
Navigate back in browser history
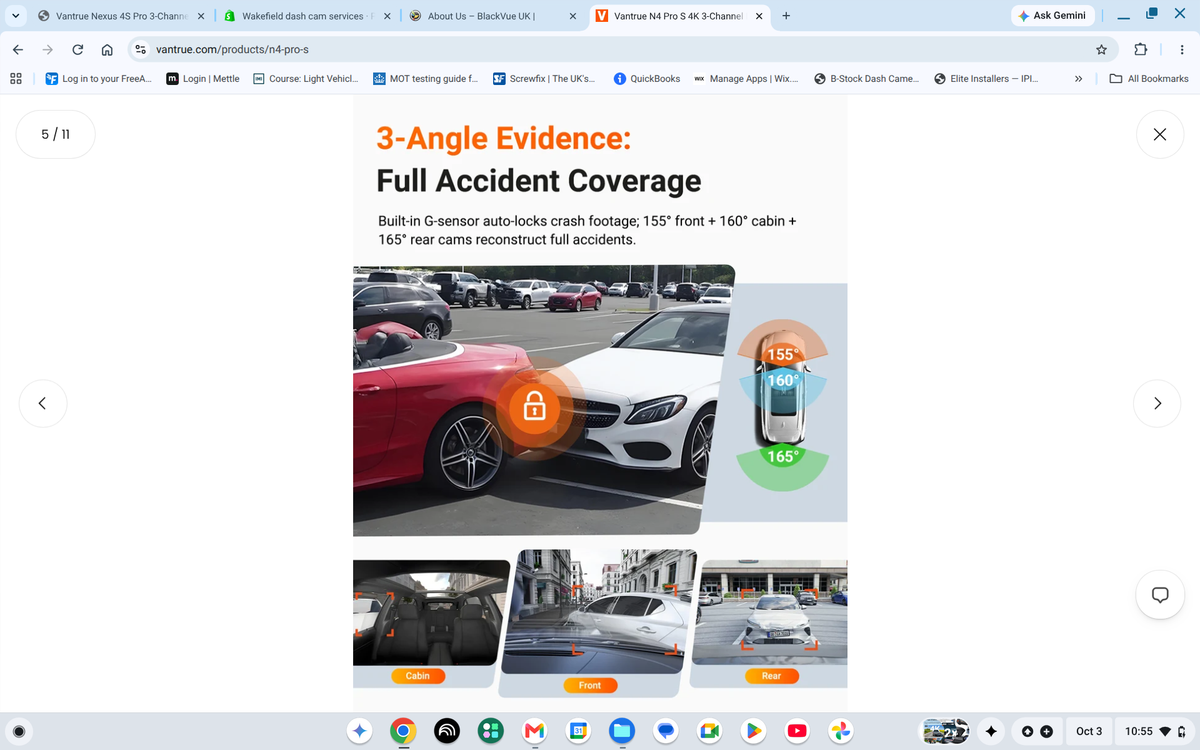click(18, 49)
